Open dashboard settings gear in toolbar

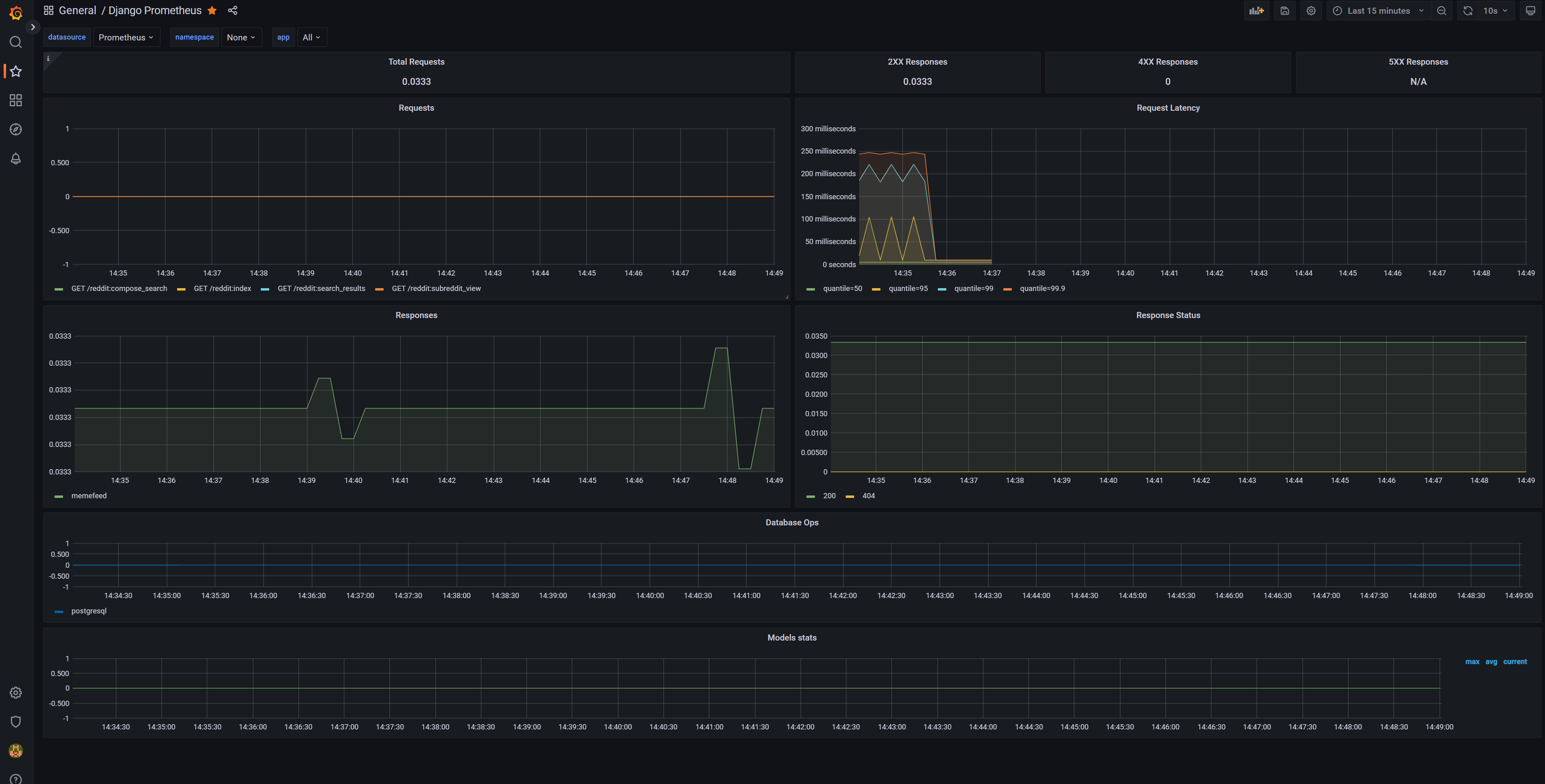point(1311,11)
